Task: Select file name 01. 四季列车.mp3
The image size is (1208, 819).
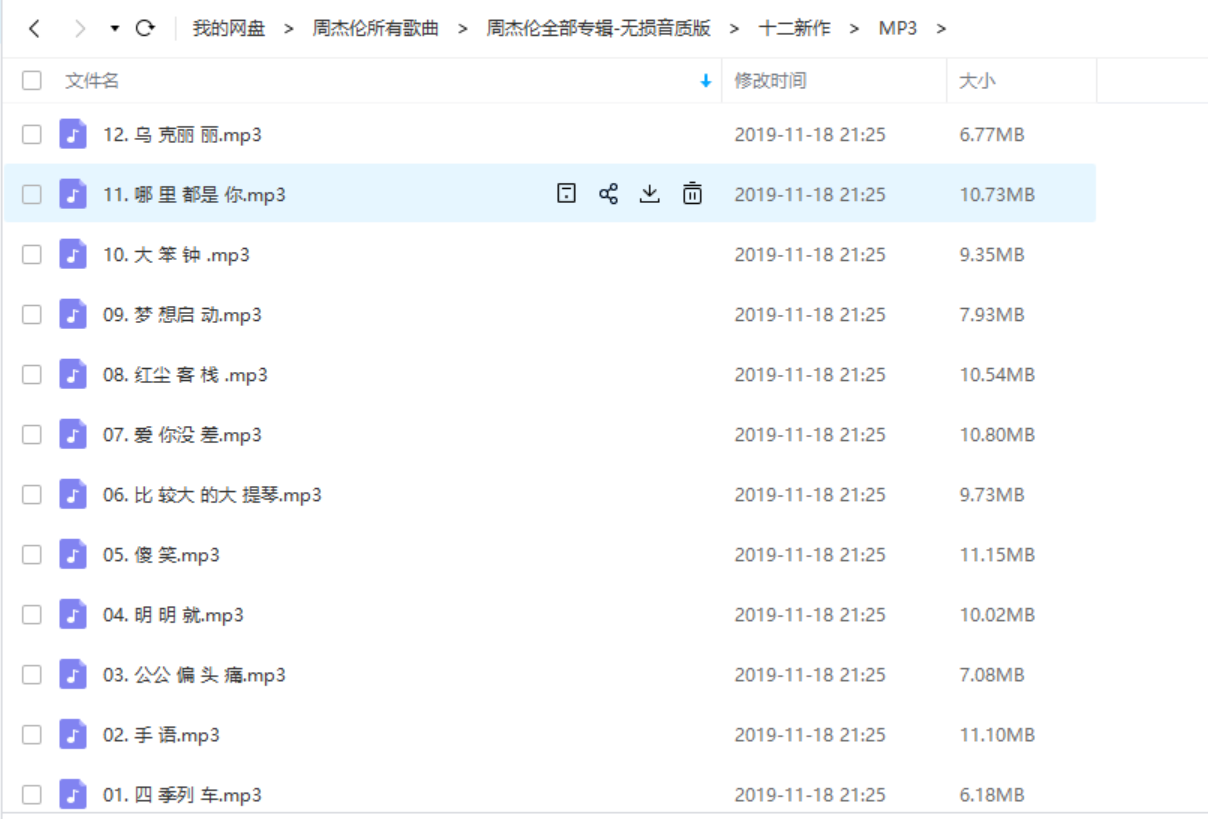Action: tap(182, 795)
